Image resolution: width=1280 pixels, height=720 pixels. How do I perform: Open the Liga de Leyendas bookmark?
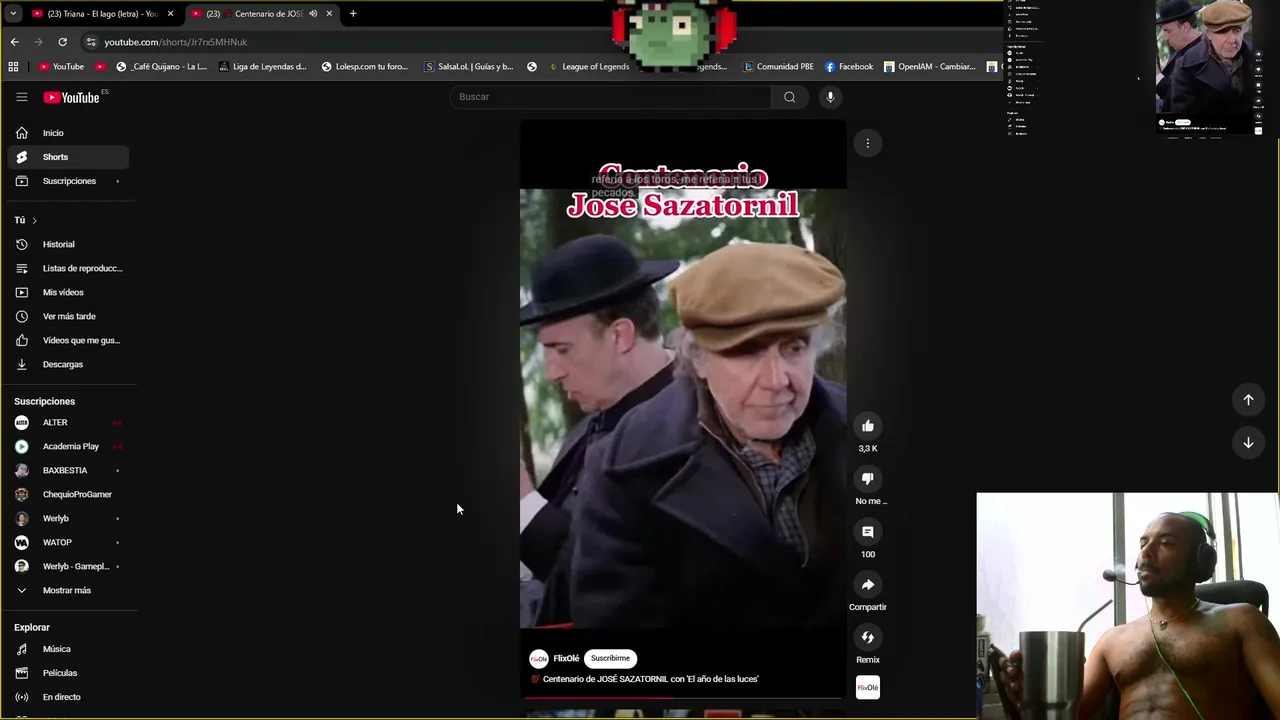coord(262,67)
